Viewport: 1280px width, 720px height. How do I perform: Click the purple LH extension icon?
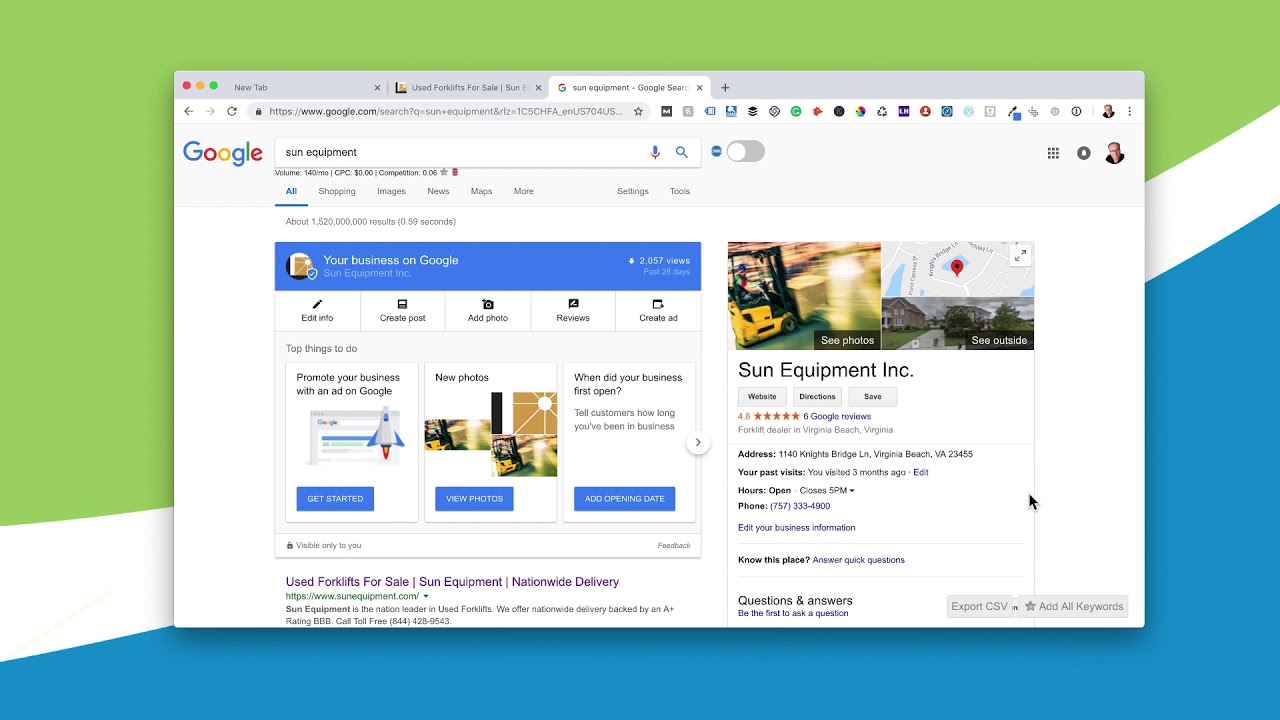pyautogui.click(x=904, y=112)
